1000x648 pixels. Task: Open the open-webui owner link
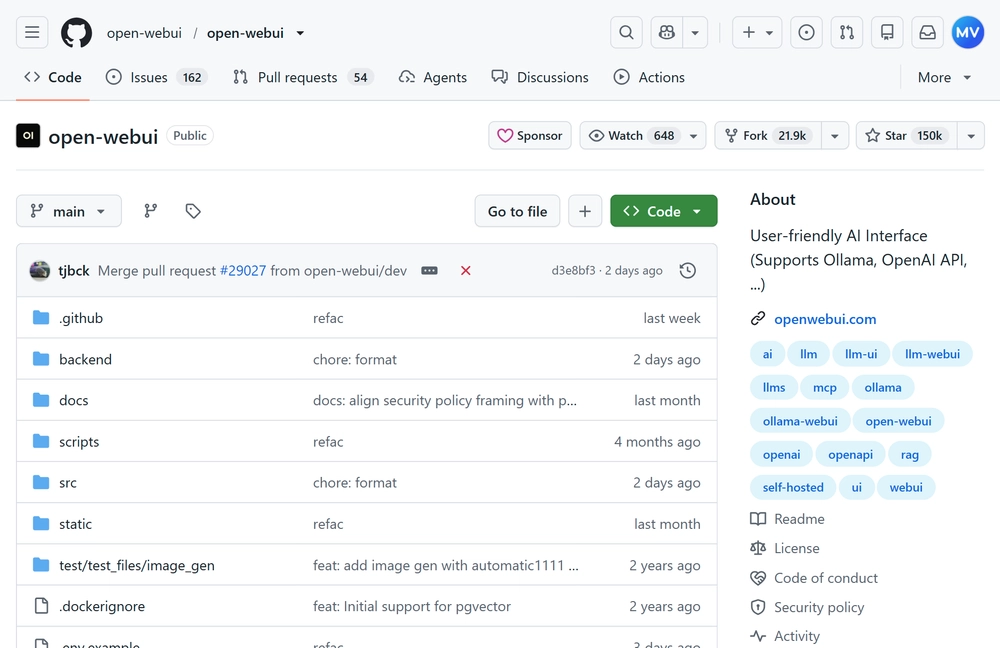(x=144, y=33)
